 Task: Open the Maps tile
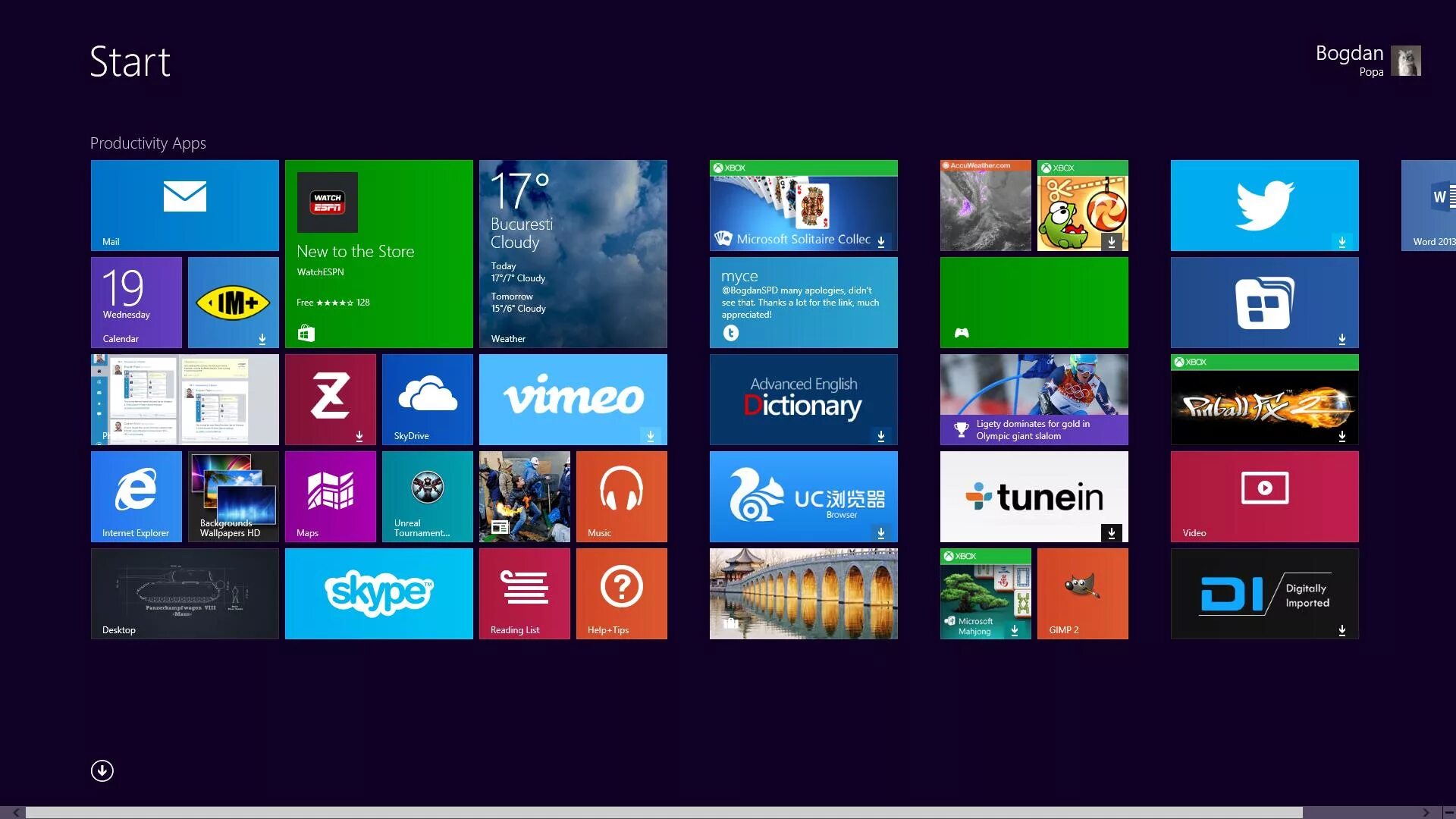330,496
